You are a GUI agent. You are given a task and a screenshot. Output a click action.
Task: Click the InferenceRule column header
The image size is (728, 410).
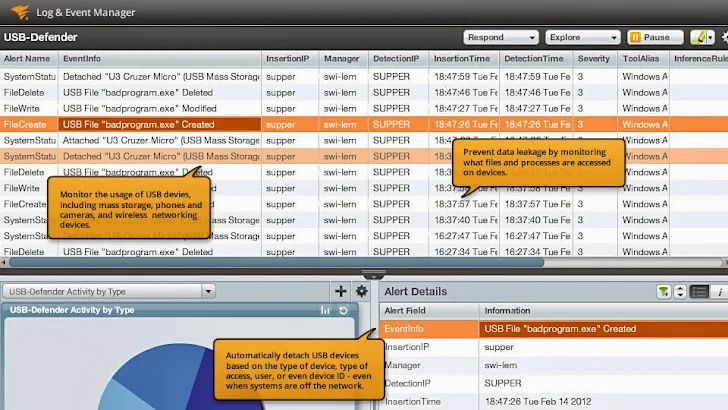click(x=700, y=59)
